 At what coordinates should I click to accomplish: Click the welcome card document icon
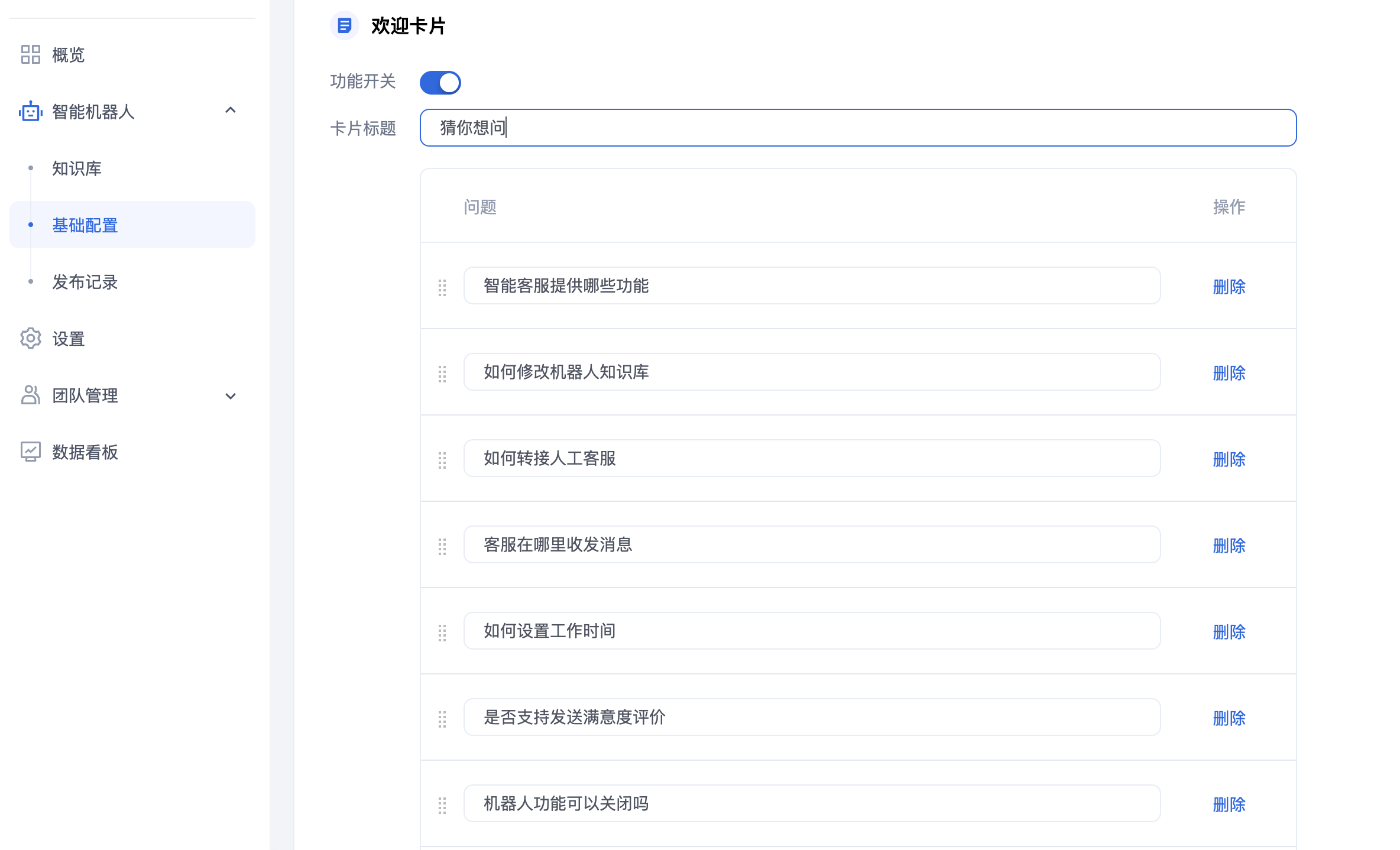[x=344, y=25]
